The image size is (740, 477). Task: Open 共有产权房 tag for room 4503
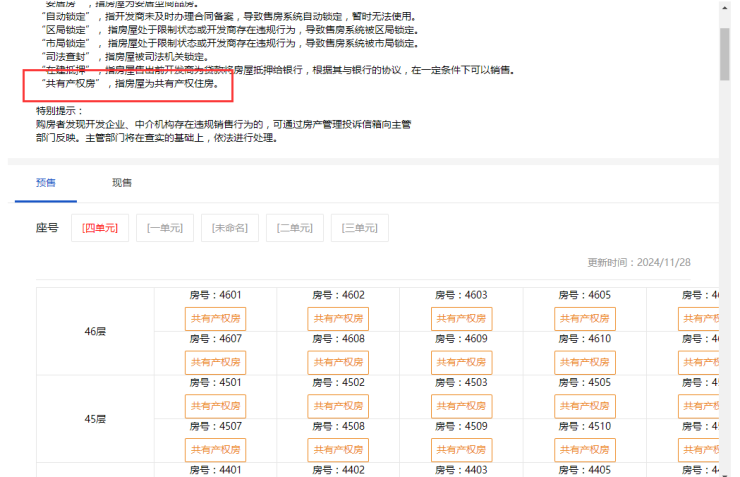point(461,406)
